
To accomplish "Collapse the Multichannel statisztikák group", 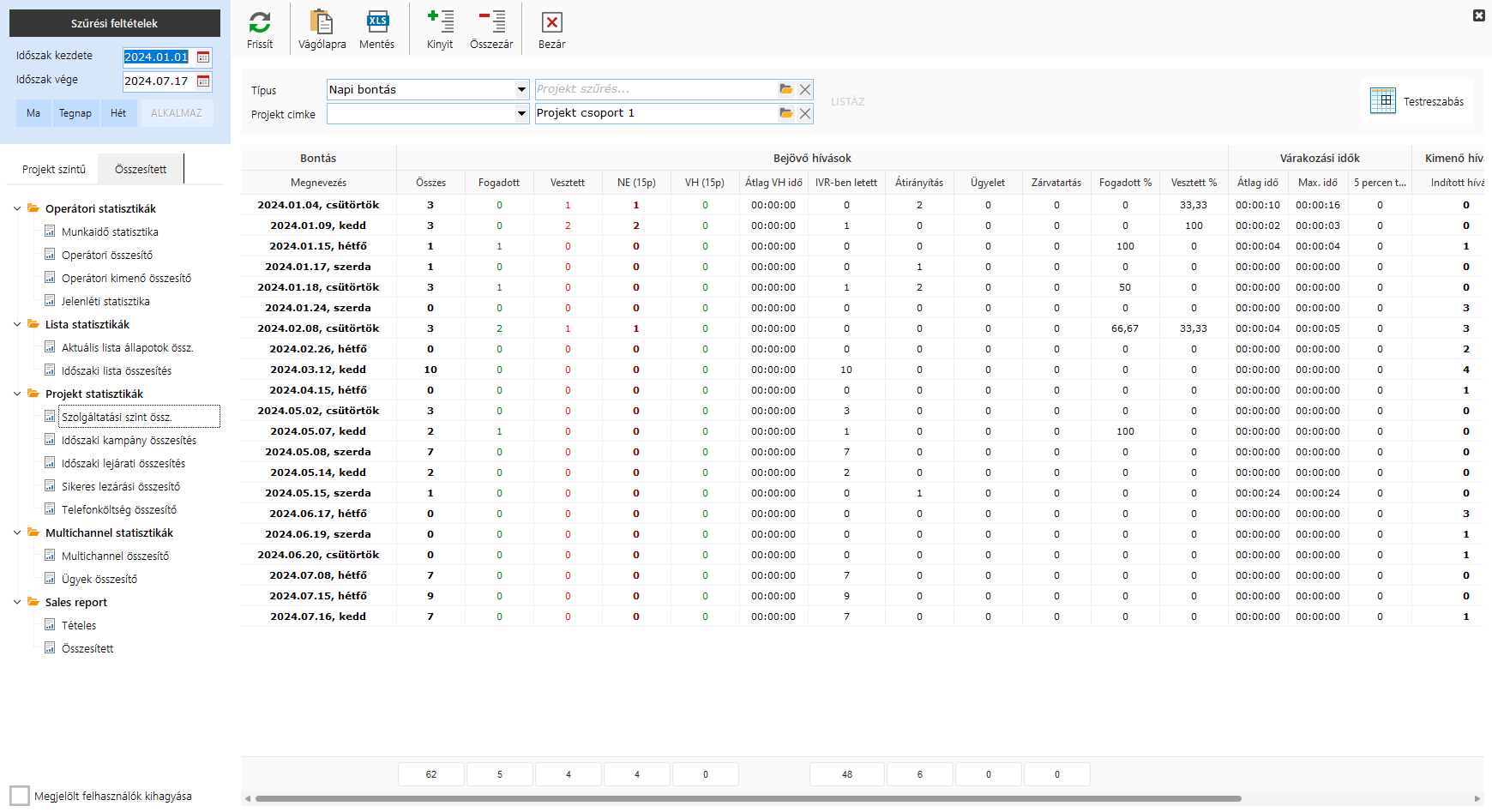I will (x=17, y=532).
